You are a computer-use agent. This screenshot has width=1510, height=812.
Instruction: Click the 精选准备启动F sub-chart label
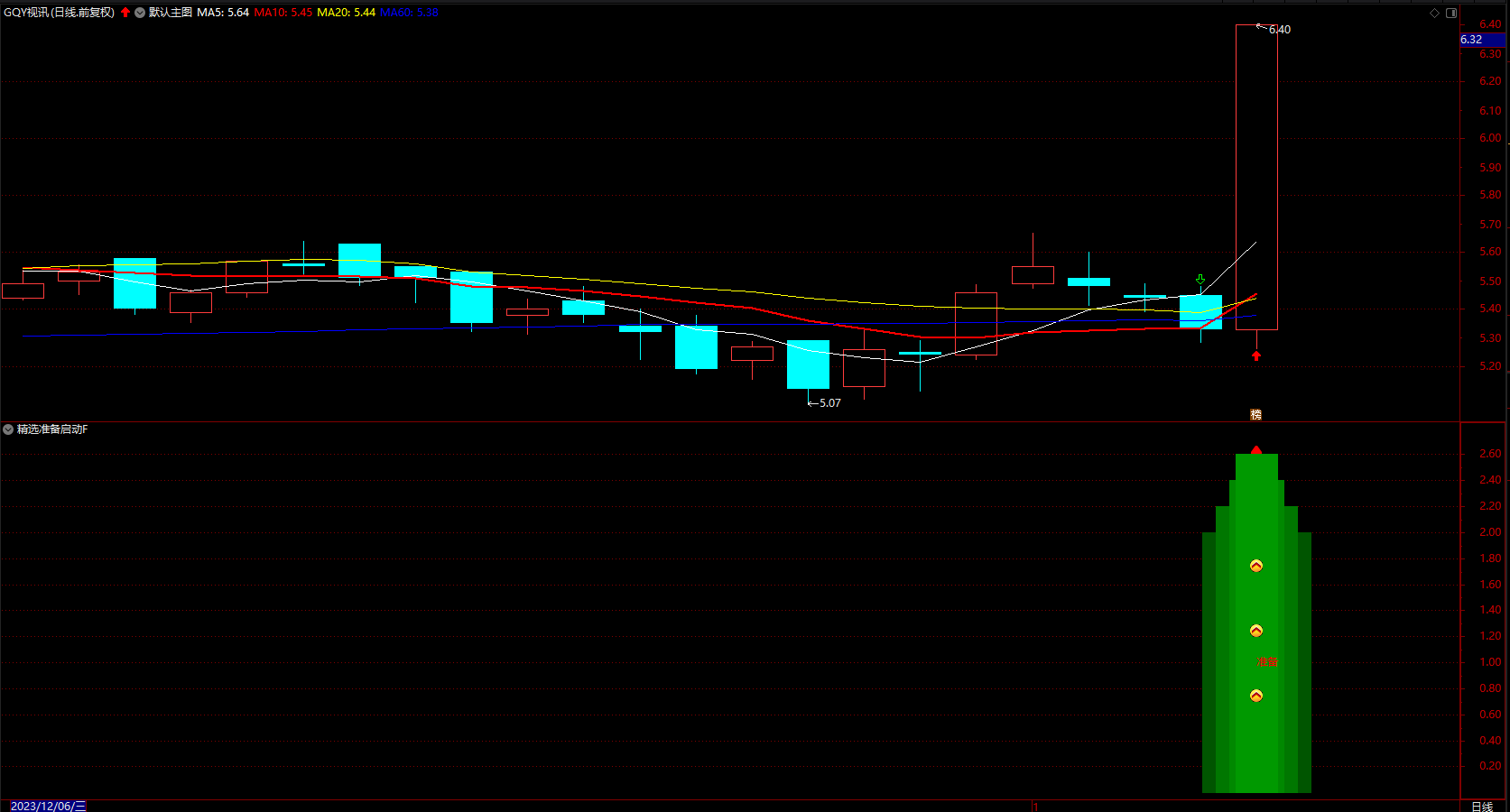pos(52,429)
